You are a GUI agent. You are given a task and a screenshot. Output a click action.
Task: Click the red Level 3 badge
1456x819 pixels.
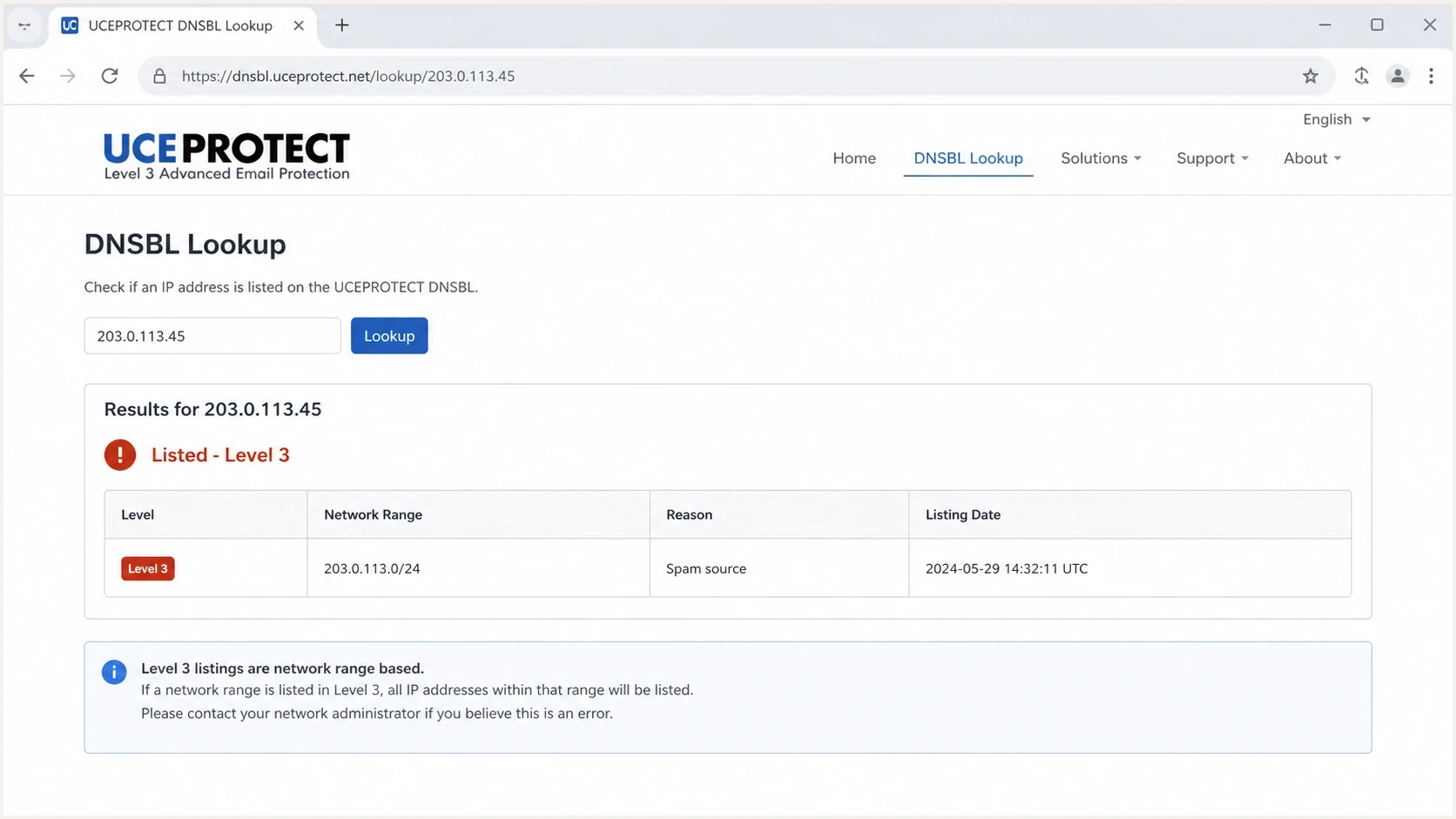(148, 568)
